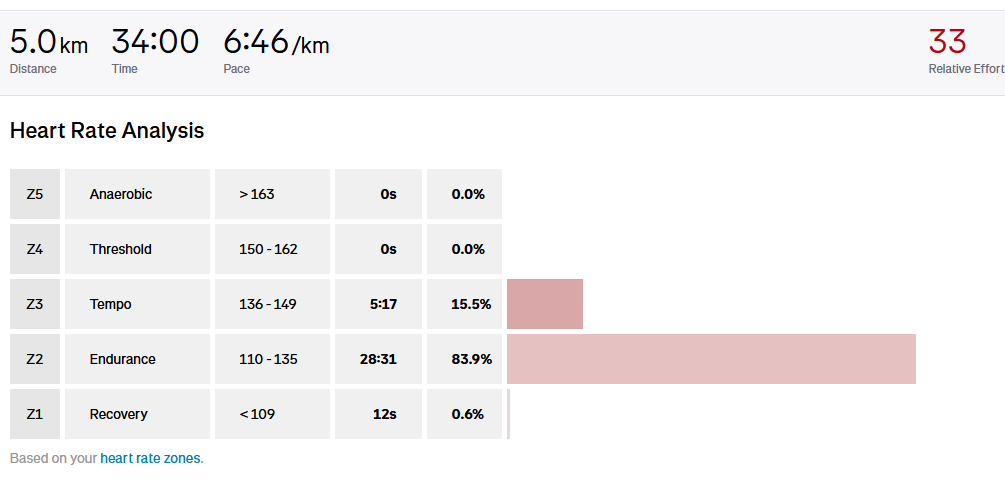Click the Relative Effort score 33
The image size is (1005, 484).
pyautogui.click(x=947, y=42)
